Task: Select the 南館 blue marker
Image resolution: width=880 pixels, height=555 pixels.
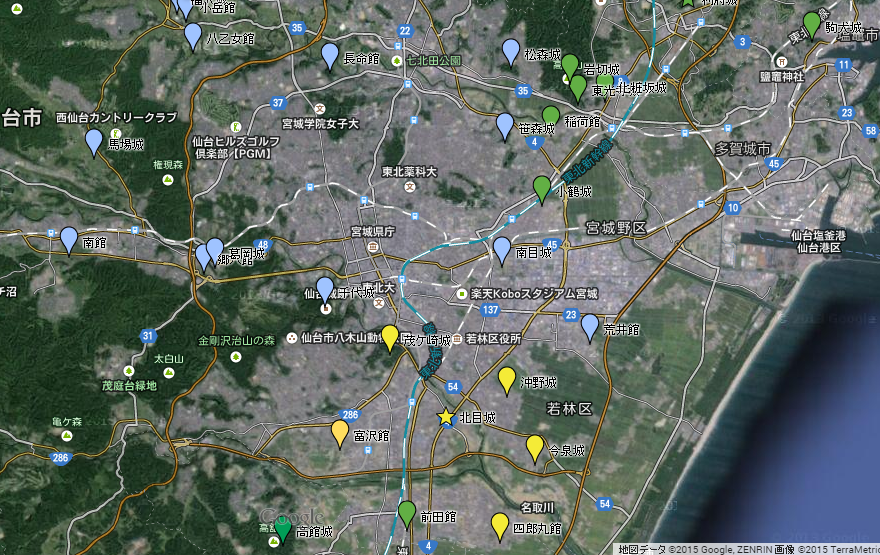Action: pyautogui.click(x=69, y=240)
